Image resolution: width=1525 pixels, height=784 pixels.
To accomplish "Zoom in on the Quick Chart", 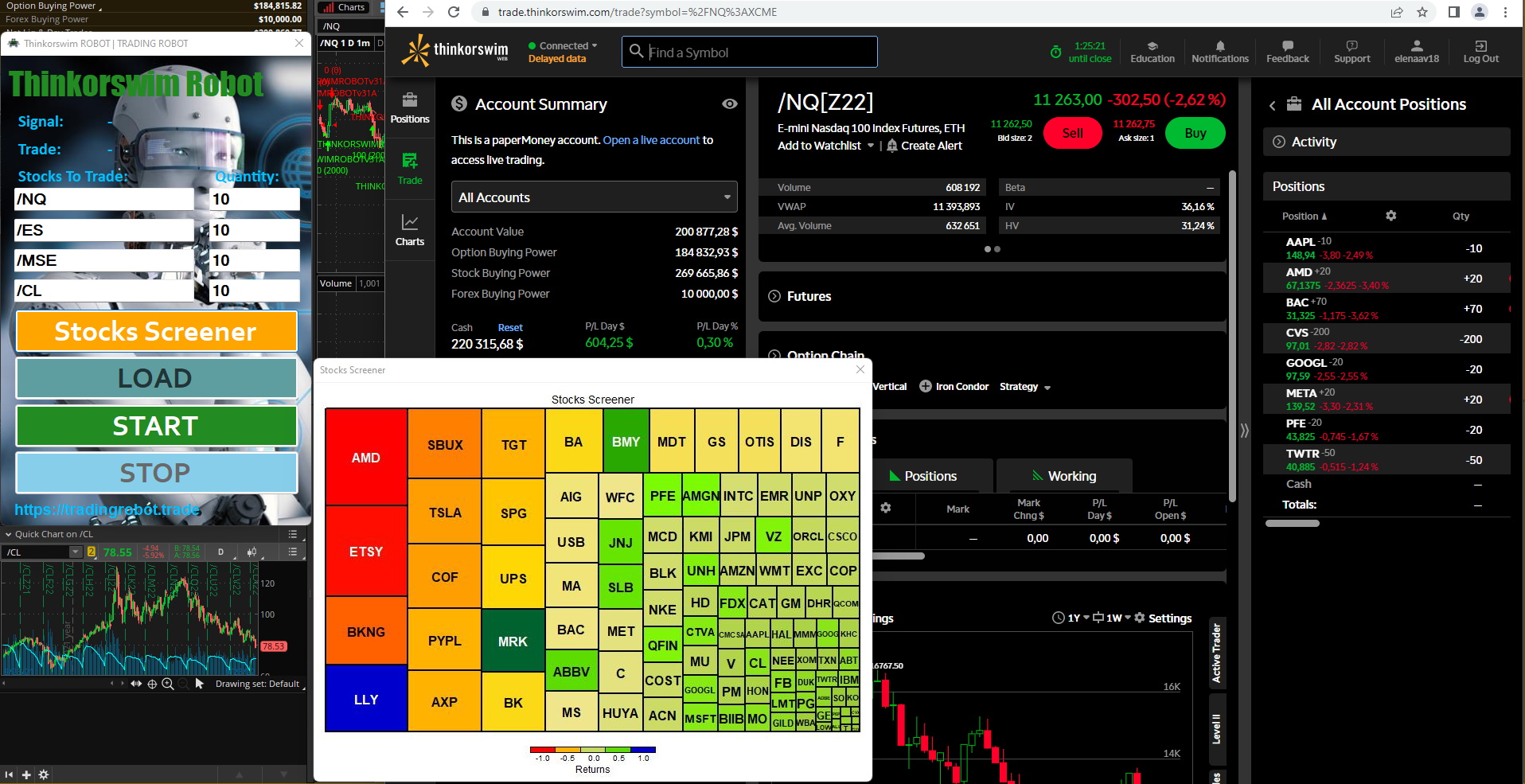I will click(x=168, y=684).
